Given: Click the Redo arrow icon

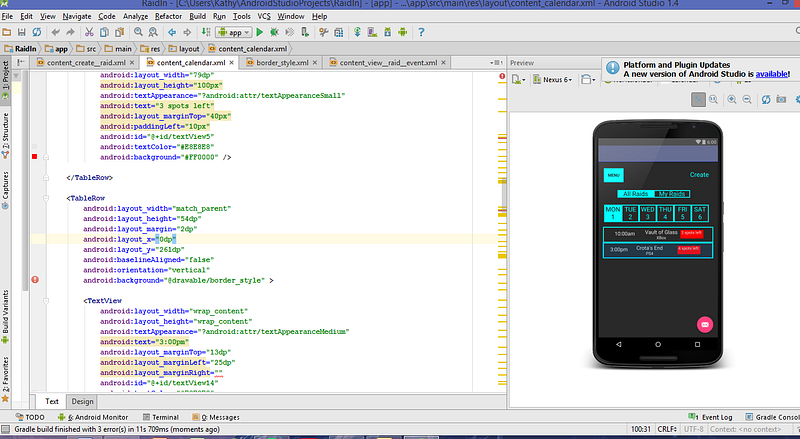Looking at the screenshot, I should [70, 32].
